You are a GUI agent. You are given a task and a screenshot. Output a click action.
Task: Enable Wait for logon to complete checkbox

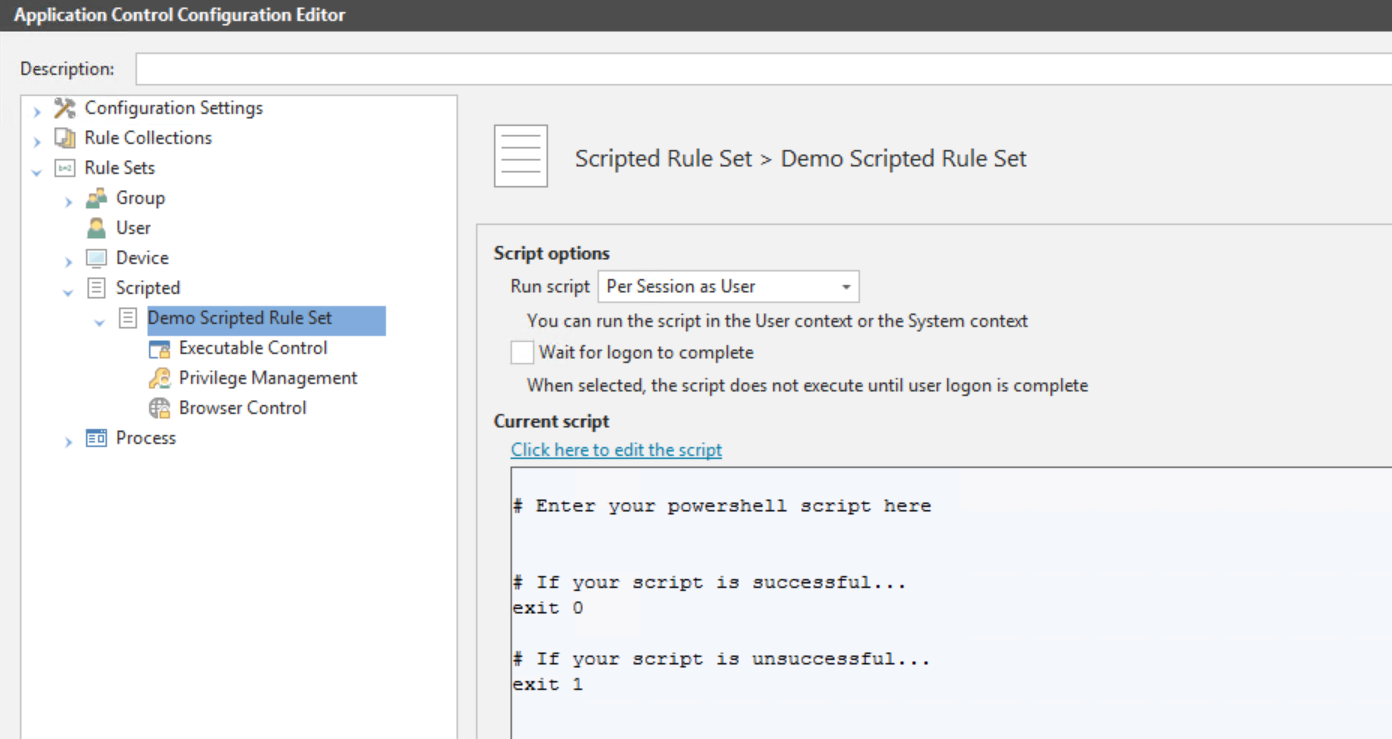[x=522, y=353]
